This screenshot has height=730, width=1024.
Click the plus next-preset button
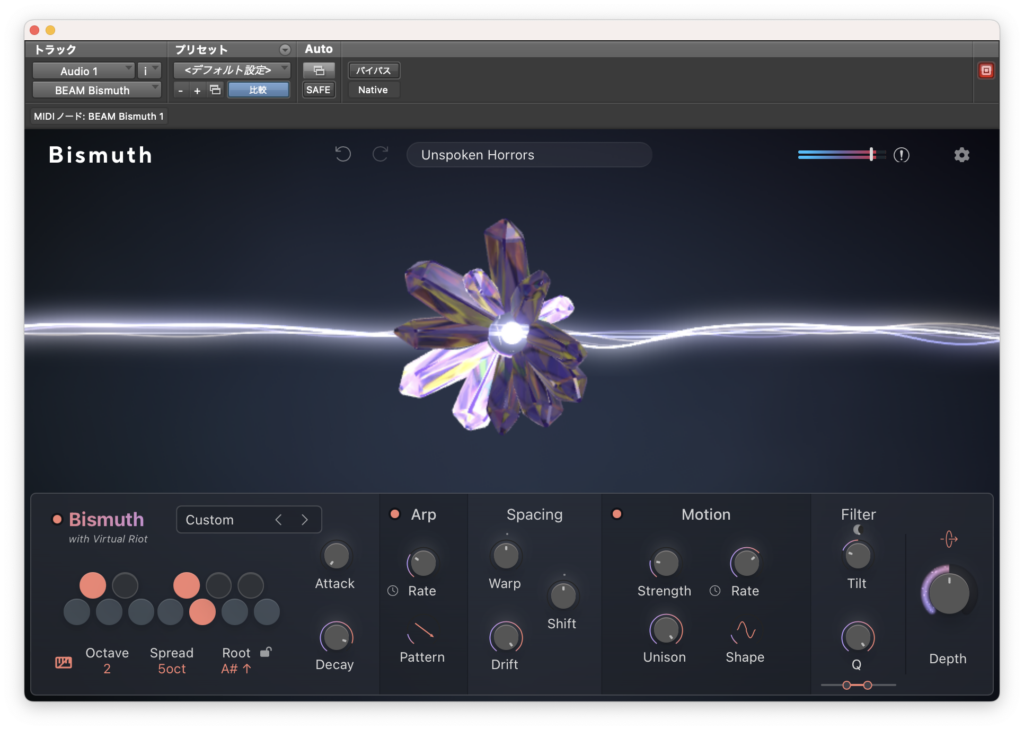click(197, 90)
